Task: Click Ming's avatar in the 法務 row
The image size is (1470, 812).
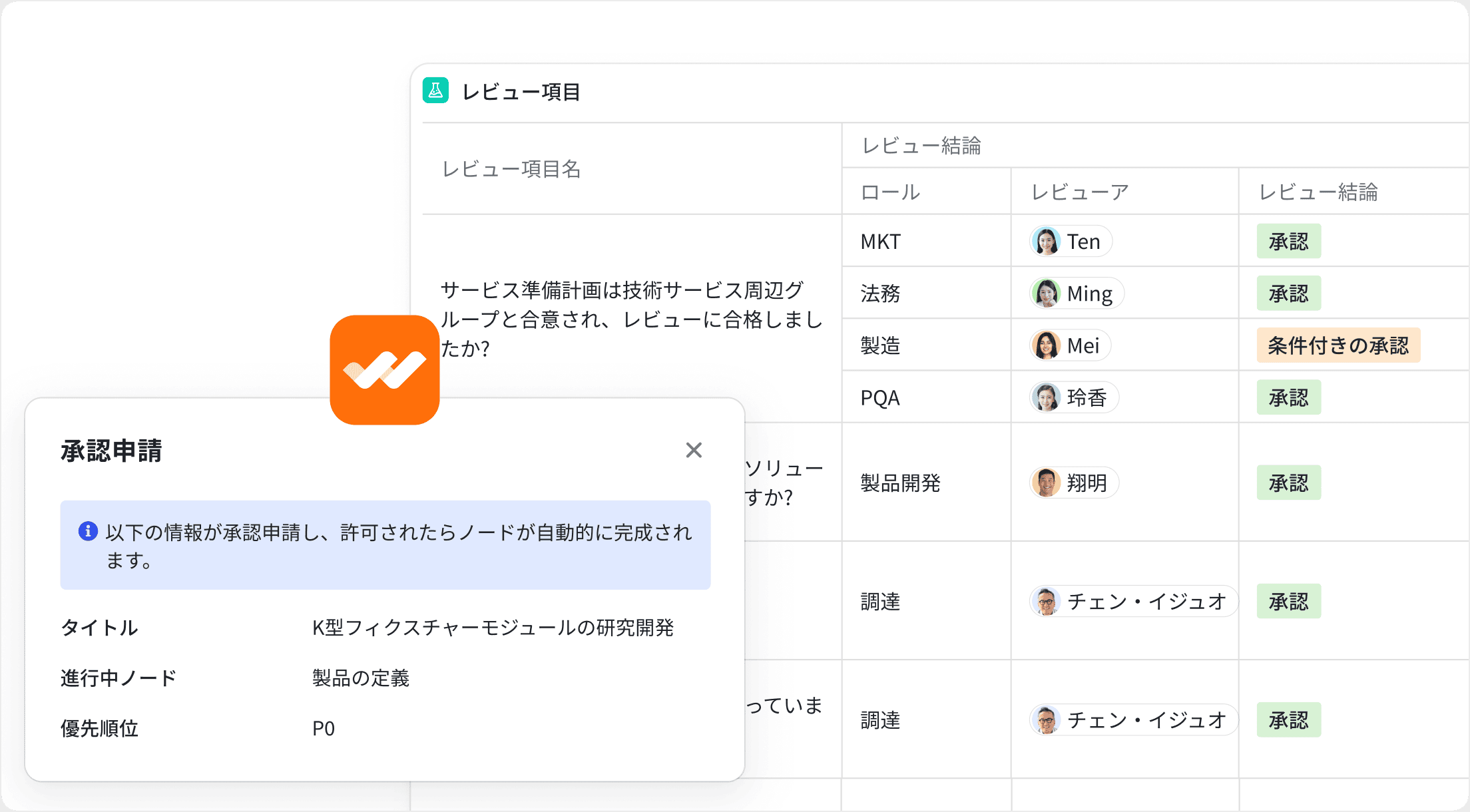Action: (1046, 293)
